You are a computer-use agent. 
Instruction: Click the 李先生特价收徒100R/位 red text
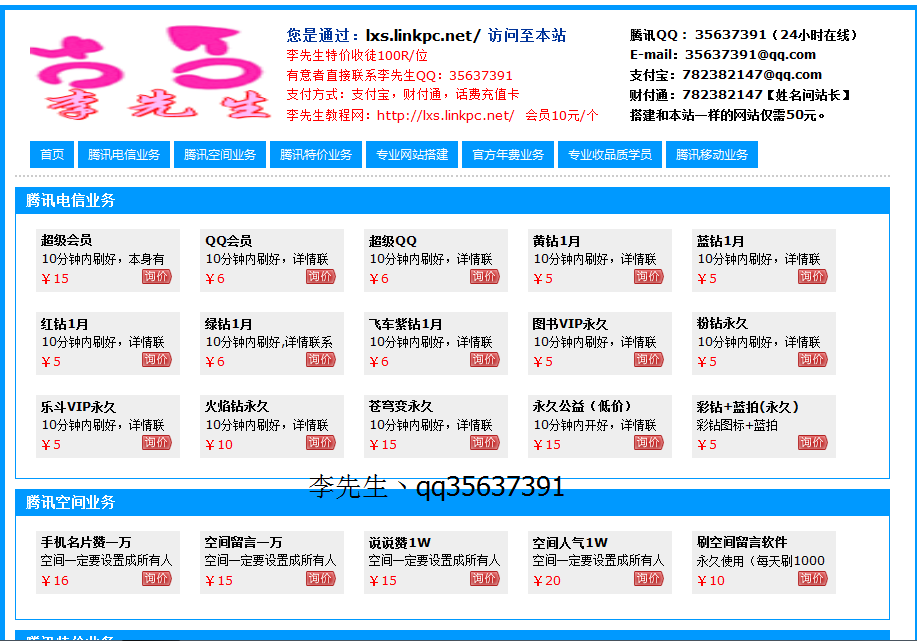(x=357, y=56)
